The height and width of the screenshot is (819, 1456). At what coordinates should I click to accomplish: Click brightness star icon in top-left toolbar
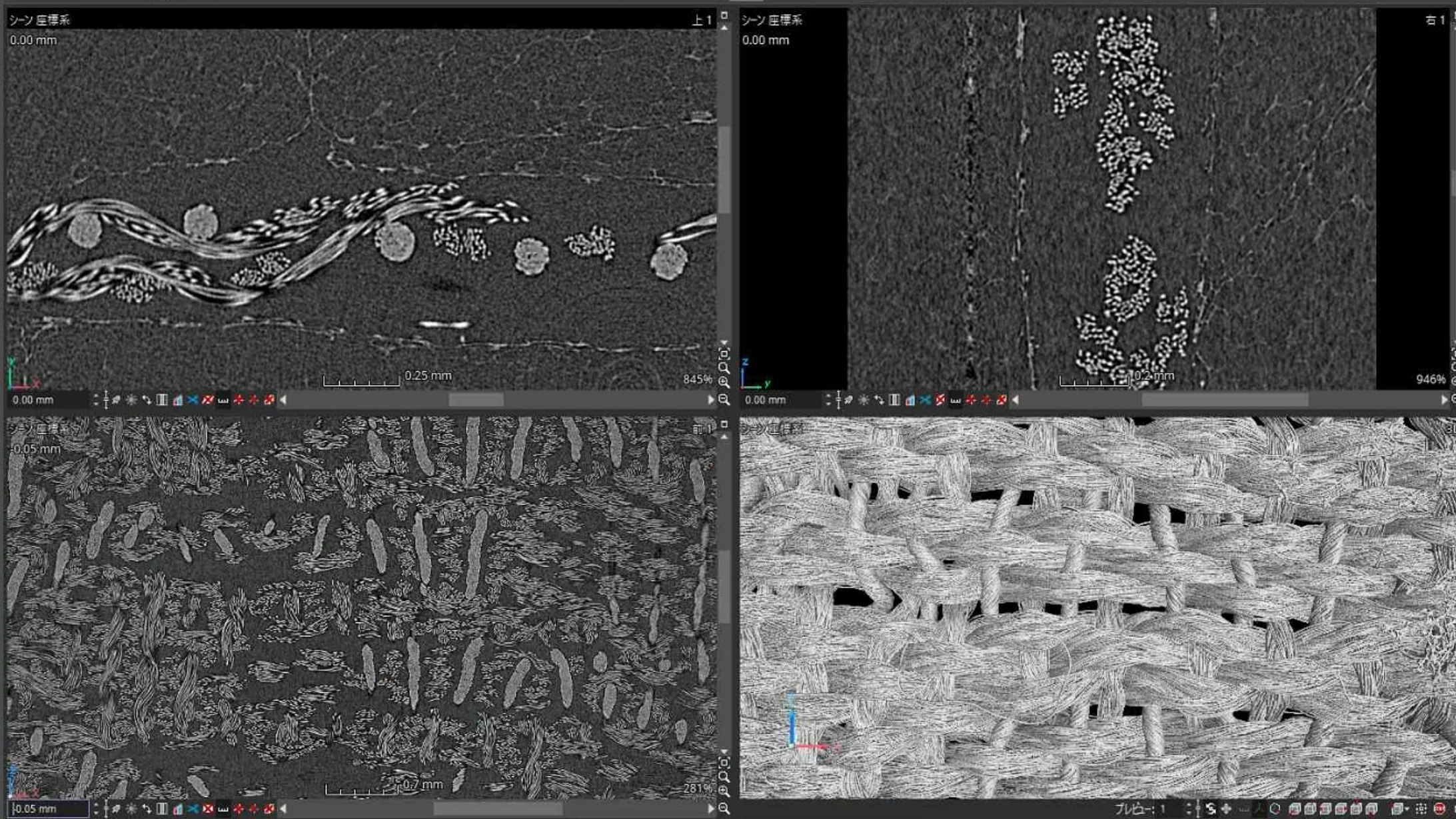131,400
